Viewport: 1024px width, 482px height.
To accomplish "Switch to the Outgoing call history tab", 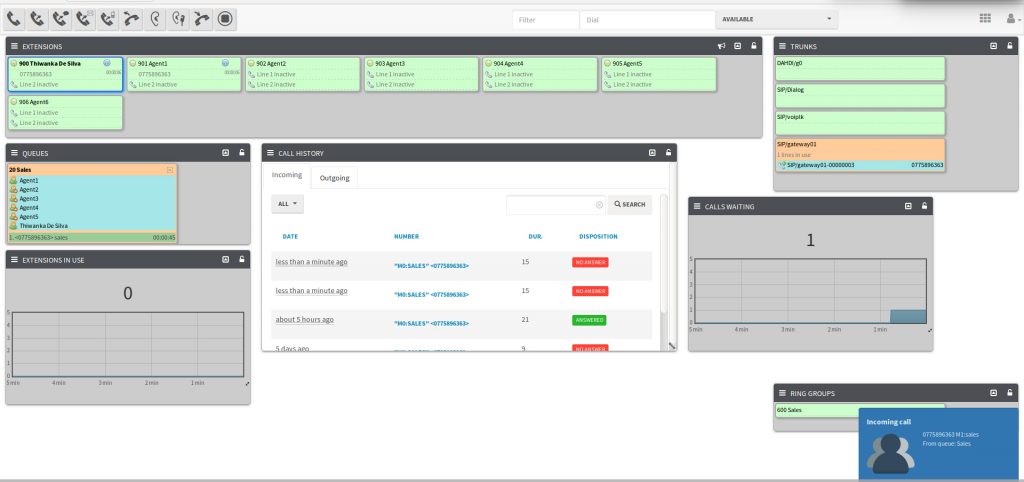I will click(334, 178).
